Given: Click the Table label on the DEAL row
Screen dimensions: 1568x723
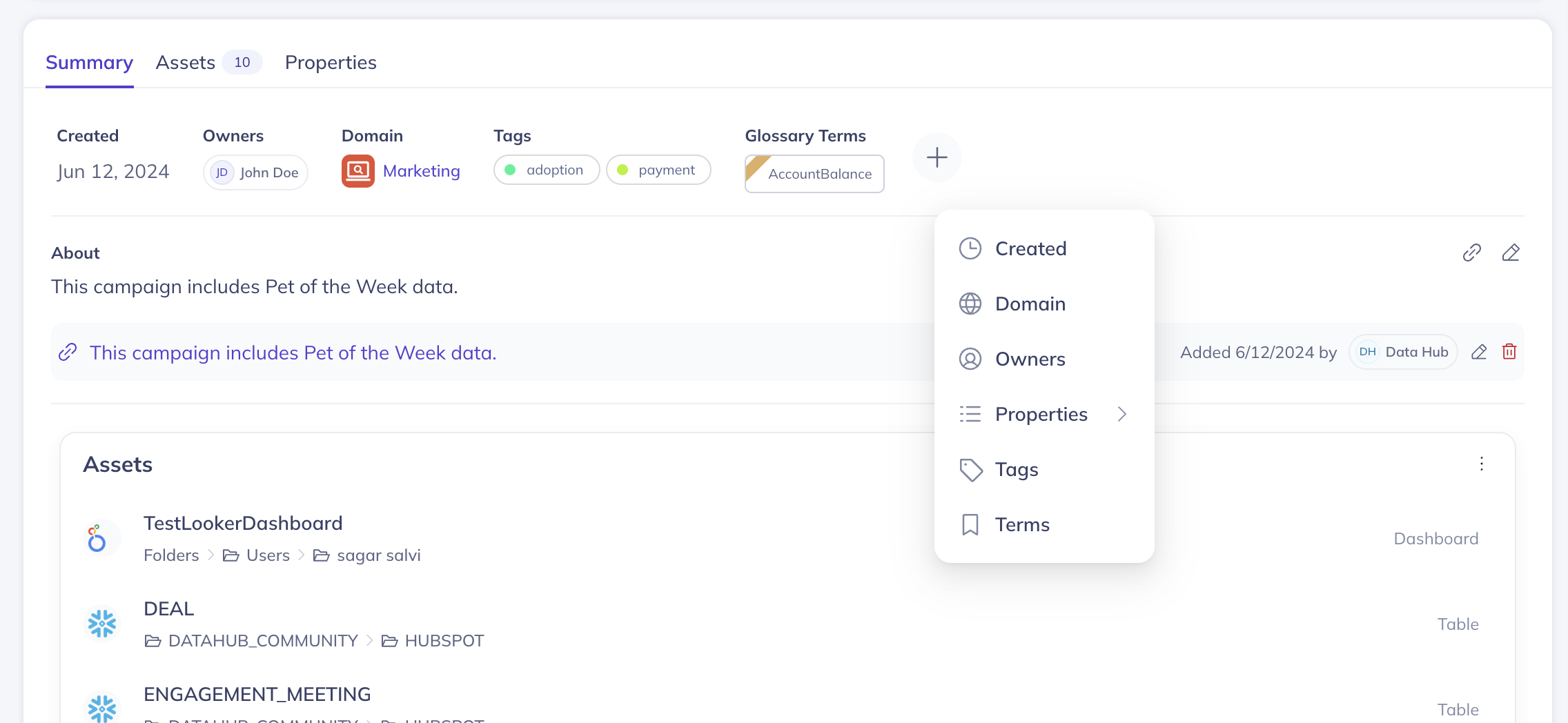Looking at the screenshot, I should 1458,624.
